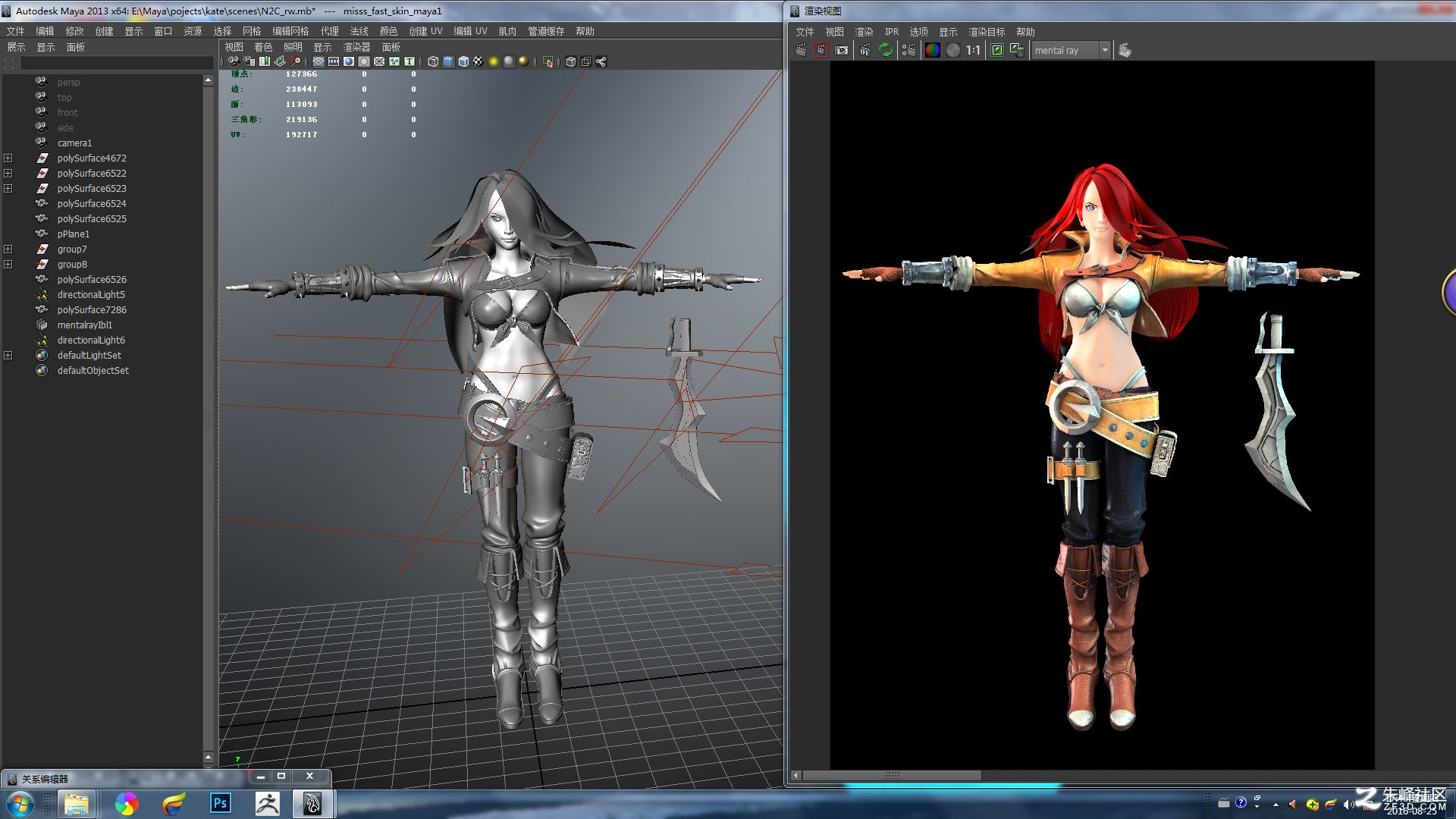1456x819 pixels.
Task: Toggle the safe title T icon
Action: point(409,61)
